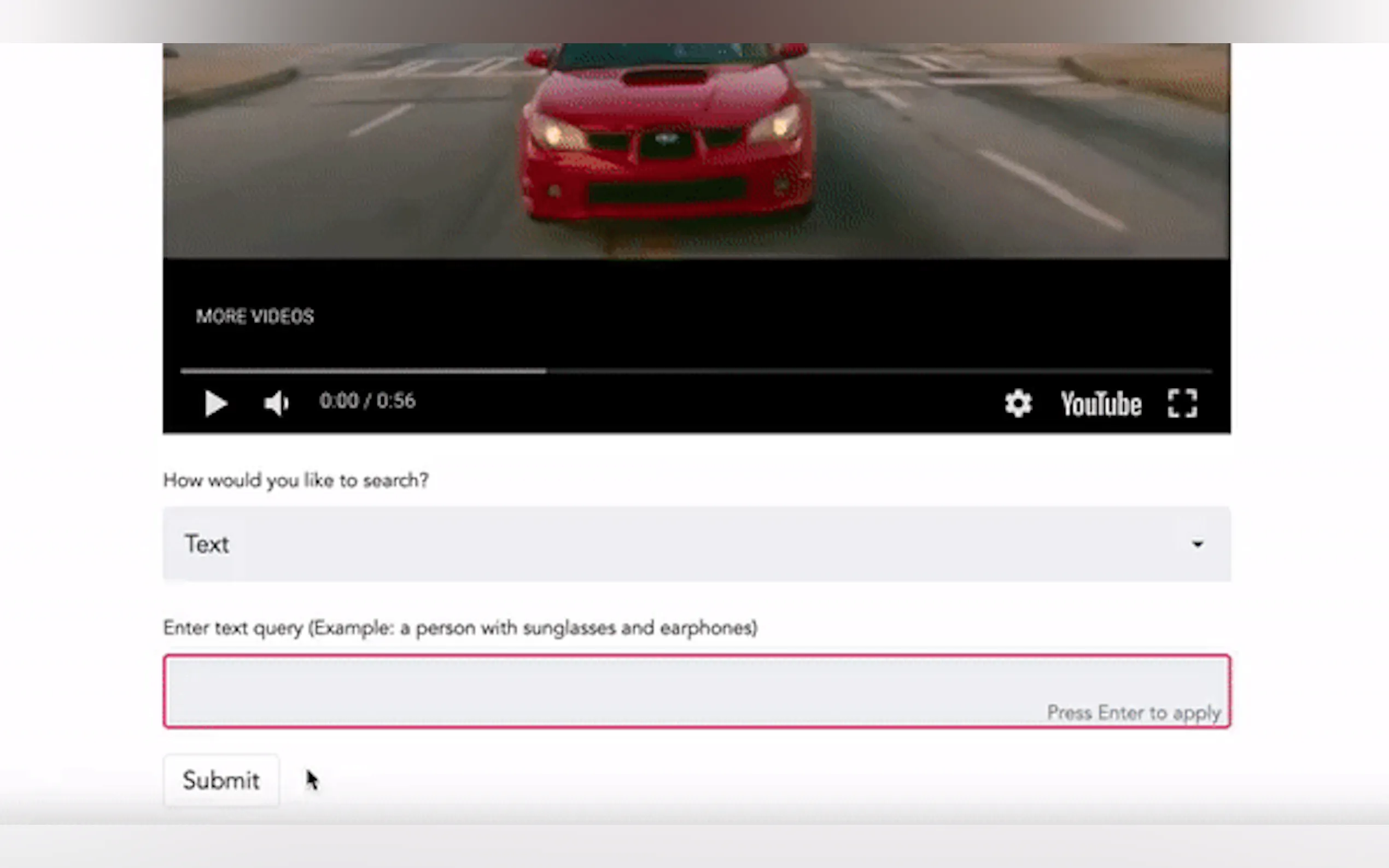Click the Press Enter to apply hint

[x=1134, y=713]
